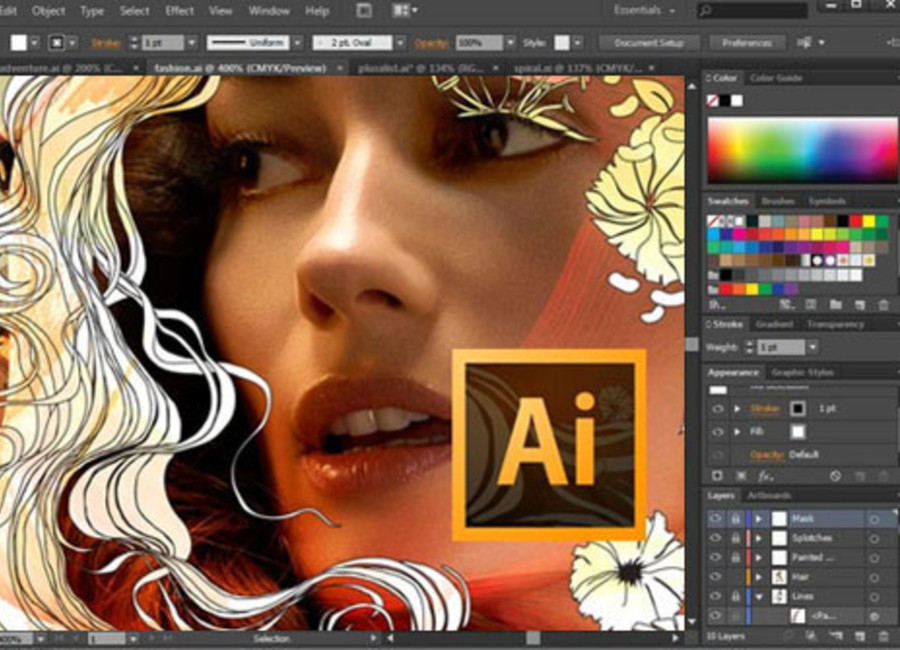Open the Color Guide panel tab
This screenshot has width=900, height=650.
pyautogui.click(x=775, y=78)
